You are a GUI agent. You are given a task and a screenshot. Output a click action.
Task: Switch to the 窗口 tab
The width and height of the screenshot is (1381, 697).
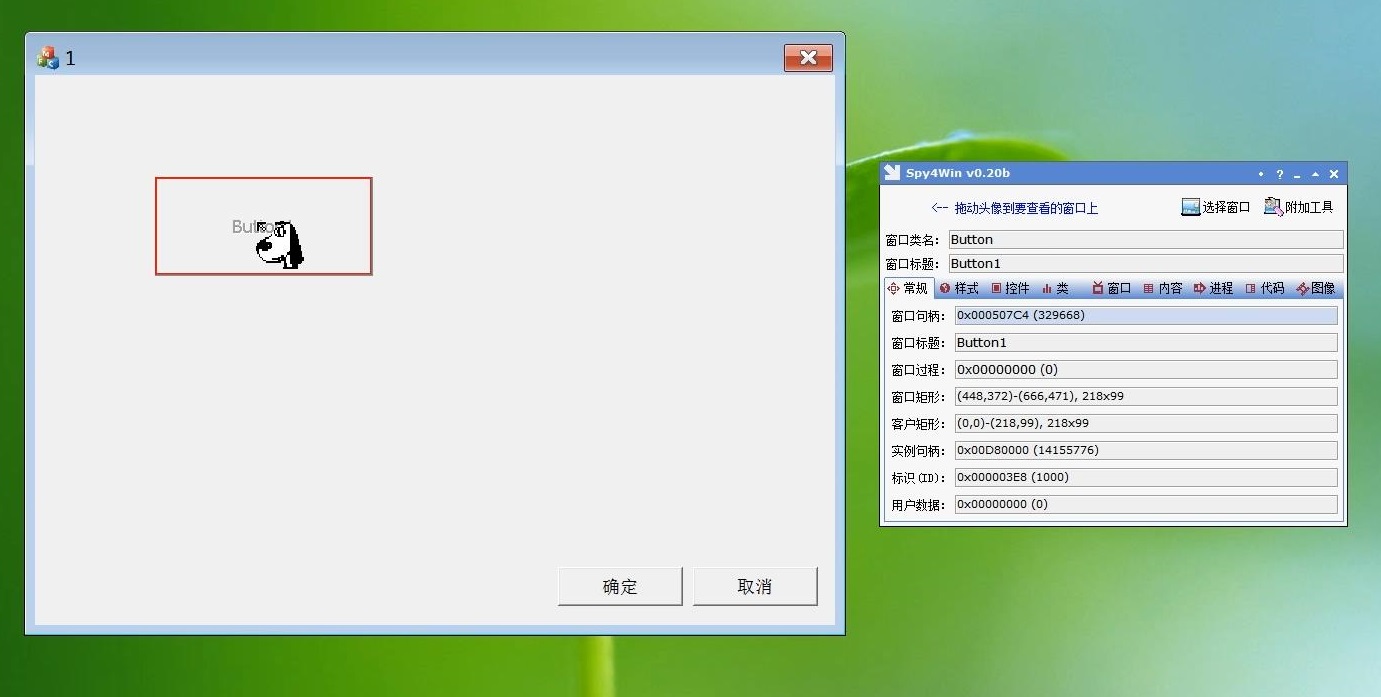(x=1111, y=288)
